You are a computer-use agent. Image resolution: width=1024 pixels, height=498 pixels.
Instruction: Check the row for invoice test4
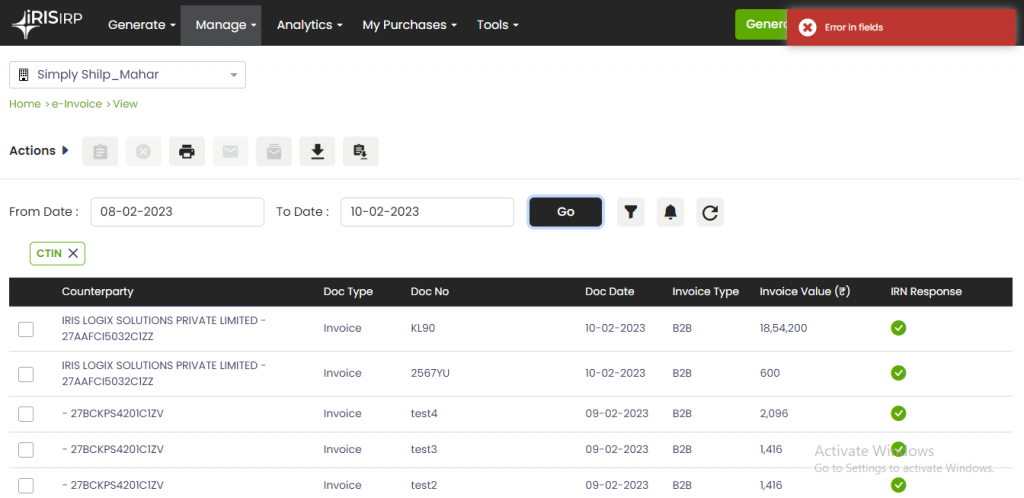(26, 414)
